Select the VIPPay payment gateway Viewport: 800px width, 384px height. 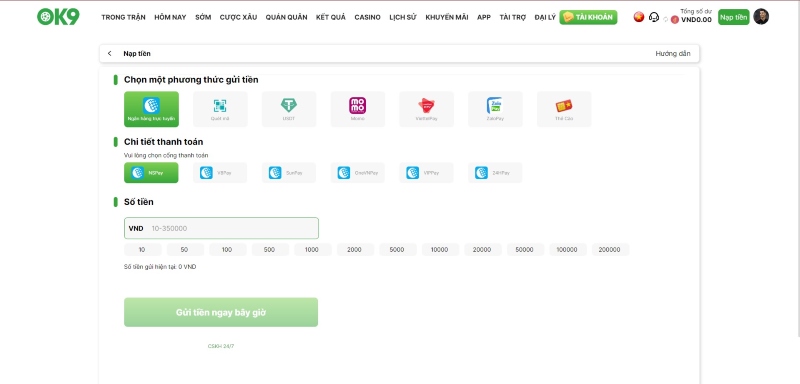[x=426, y=173]
